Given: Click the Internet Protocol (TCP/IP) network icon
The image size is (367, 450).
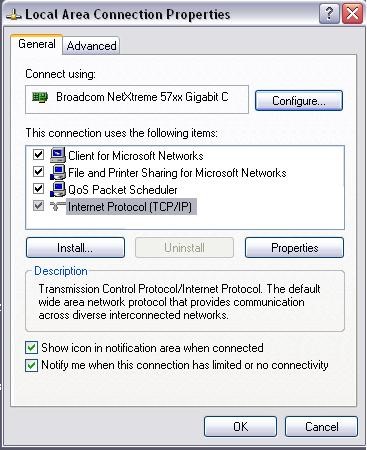Looking at the screenshot, I should tap(57, 206).
